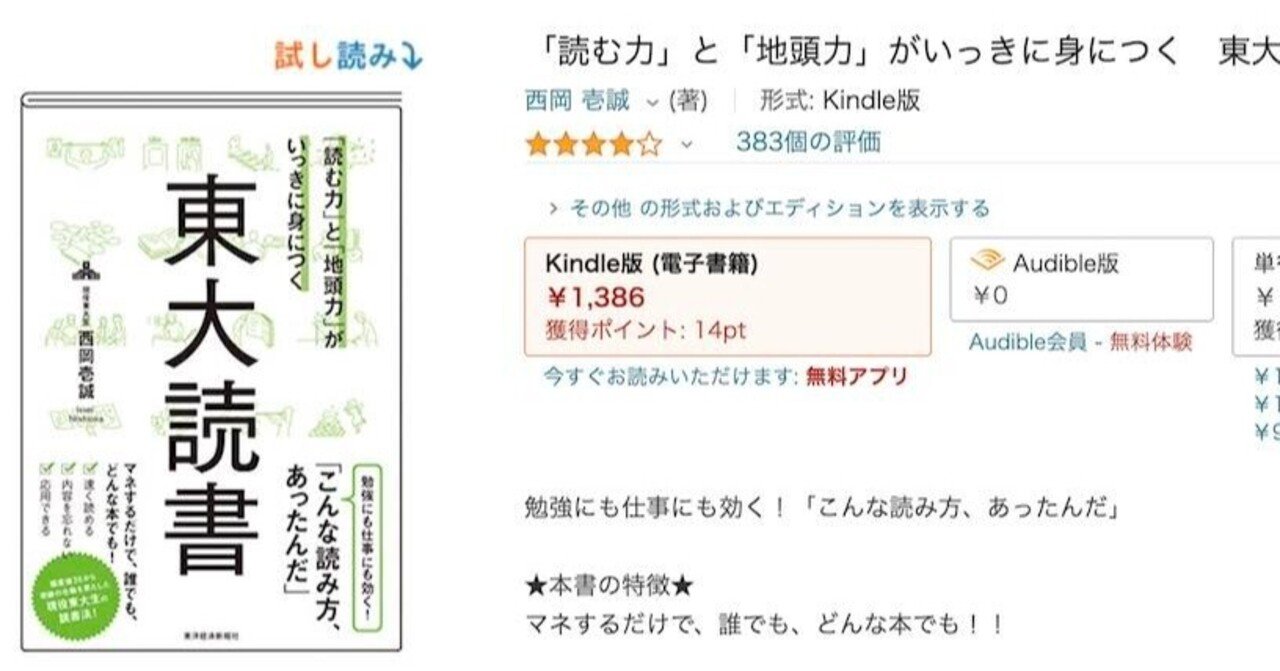
Task: Click the Audible会員 - 無料体験 link
Action: click(x=1080, y=342)
